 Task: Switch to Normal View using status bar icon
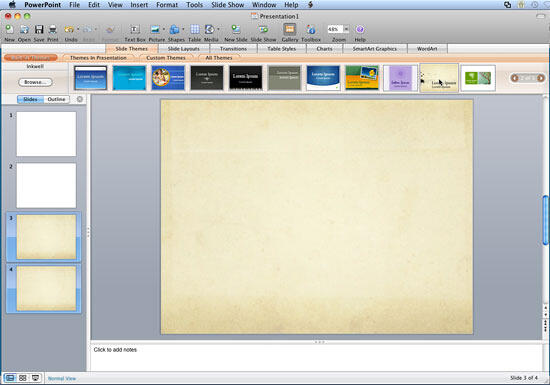[x=10, y=378]
